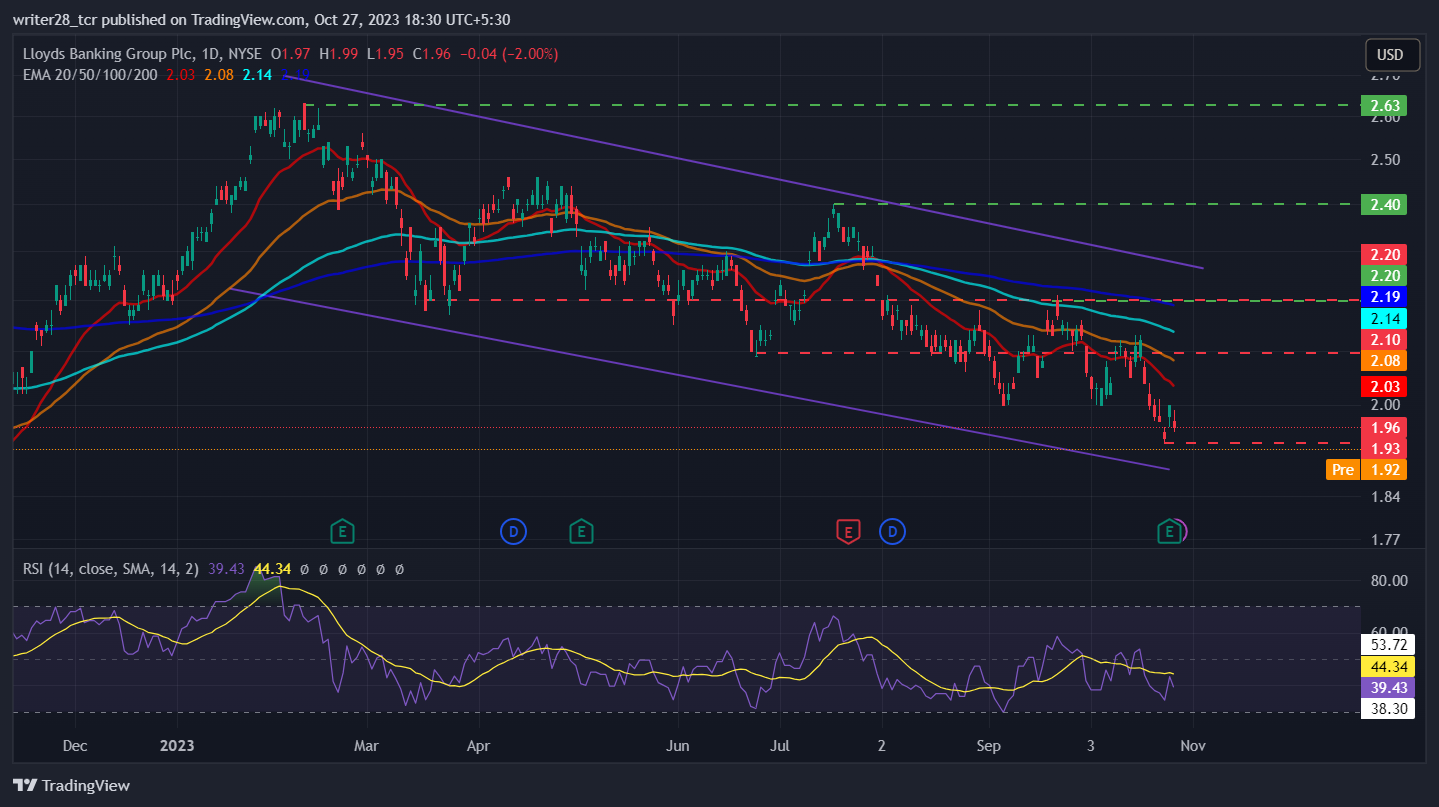Click the TradingView logo
This screenshot has height=807, width=1439.
tap(72, 785)
